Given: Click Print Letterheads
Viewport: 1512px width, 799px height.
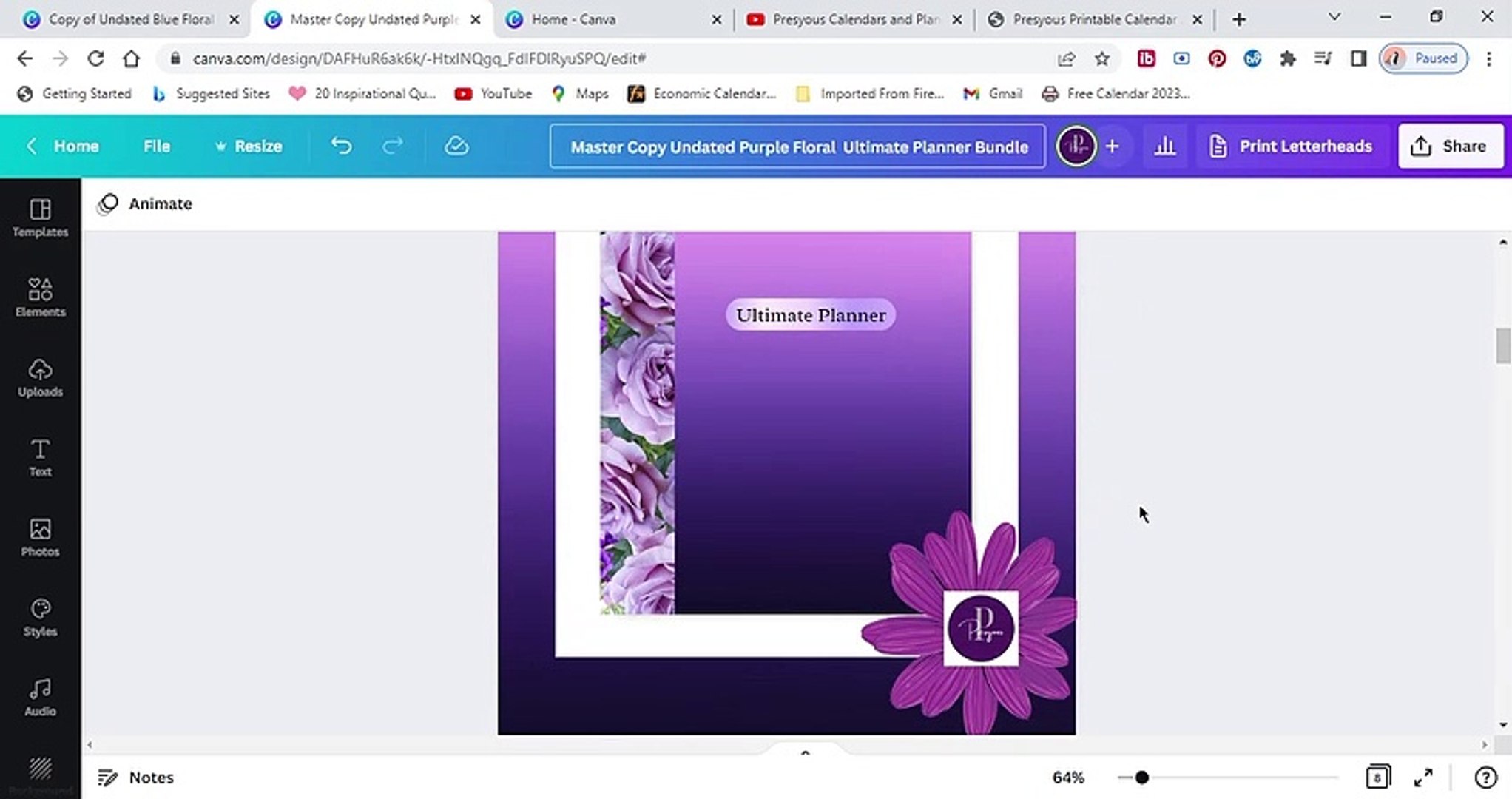Looking at the screenshot, I should 1290,146.
